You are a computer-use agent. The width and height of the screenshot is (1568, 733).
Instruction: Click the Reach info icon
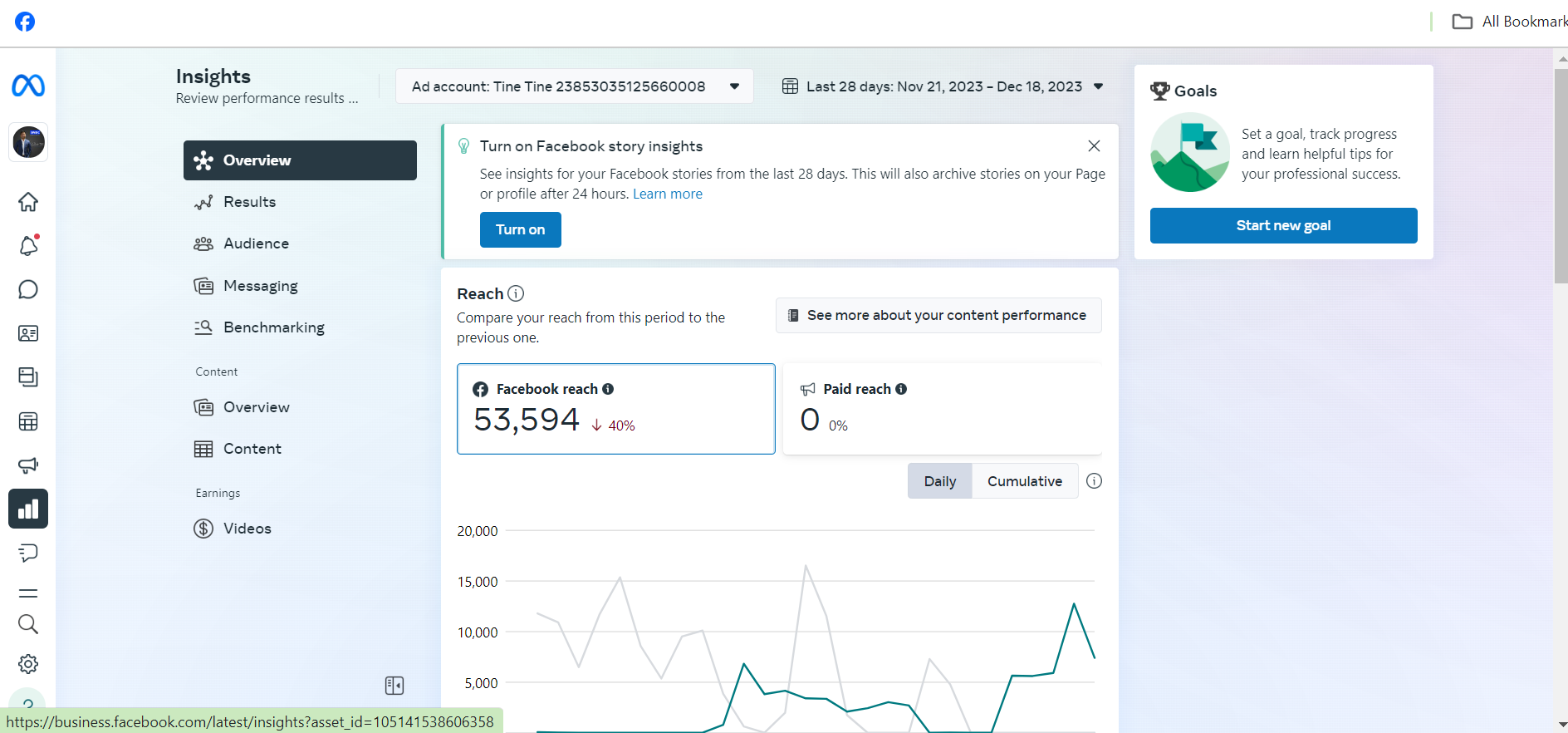516,293
